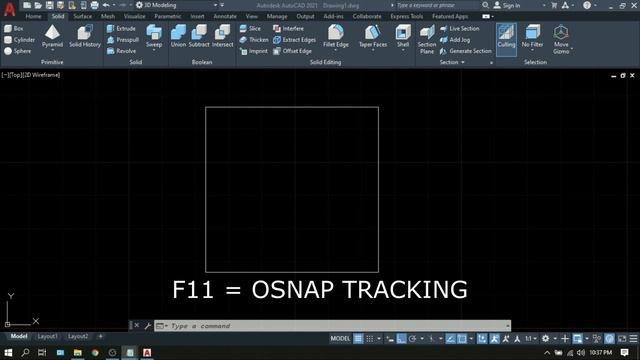Open the snap mode settings arrow
The width and height of the screenshot is (640, 360).
379,339
